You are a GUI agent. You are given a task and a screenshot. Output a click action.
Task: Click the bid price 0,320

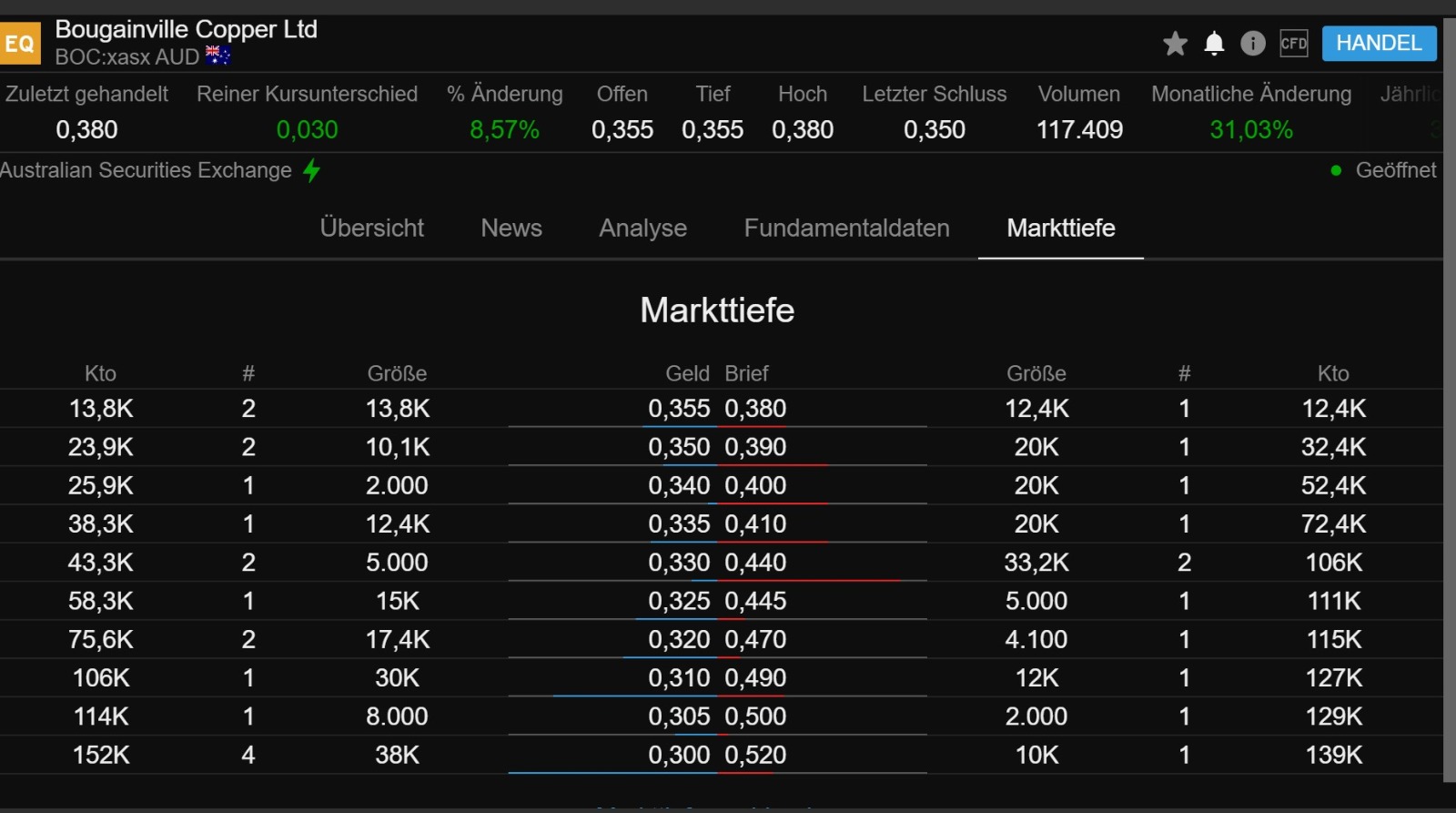tap(679, 640)
